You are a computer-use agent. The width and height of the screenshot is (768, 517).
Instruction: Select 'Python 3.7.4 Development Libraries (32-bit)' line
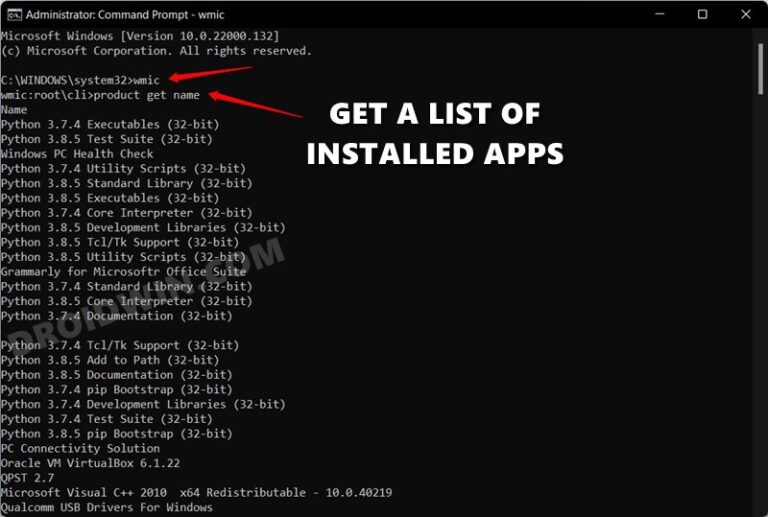pos(143,404)
